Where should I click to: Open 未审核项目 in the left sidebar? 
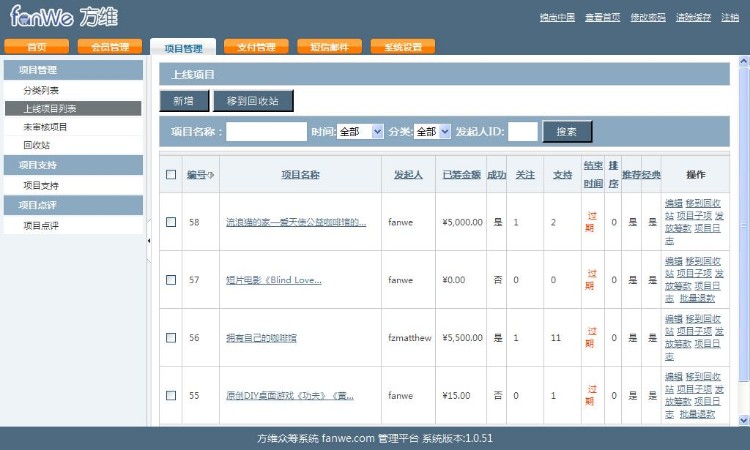pyautogui.click(x=46, y=127)
